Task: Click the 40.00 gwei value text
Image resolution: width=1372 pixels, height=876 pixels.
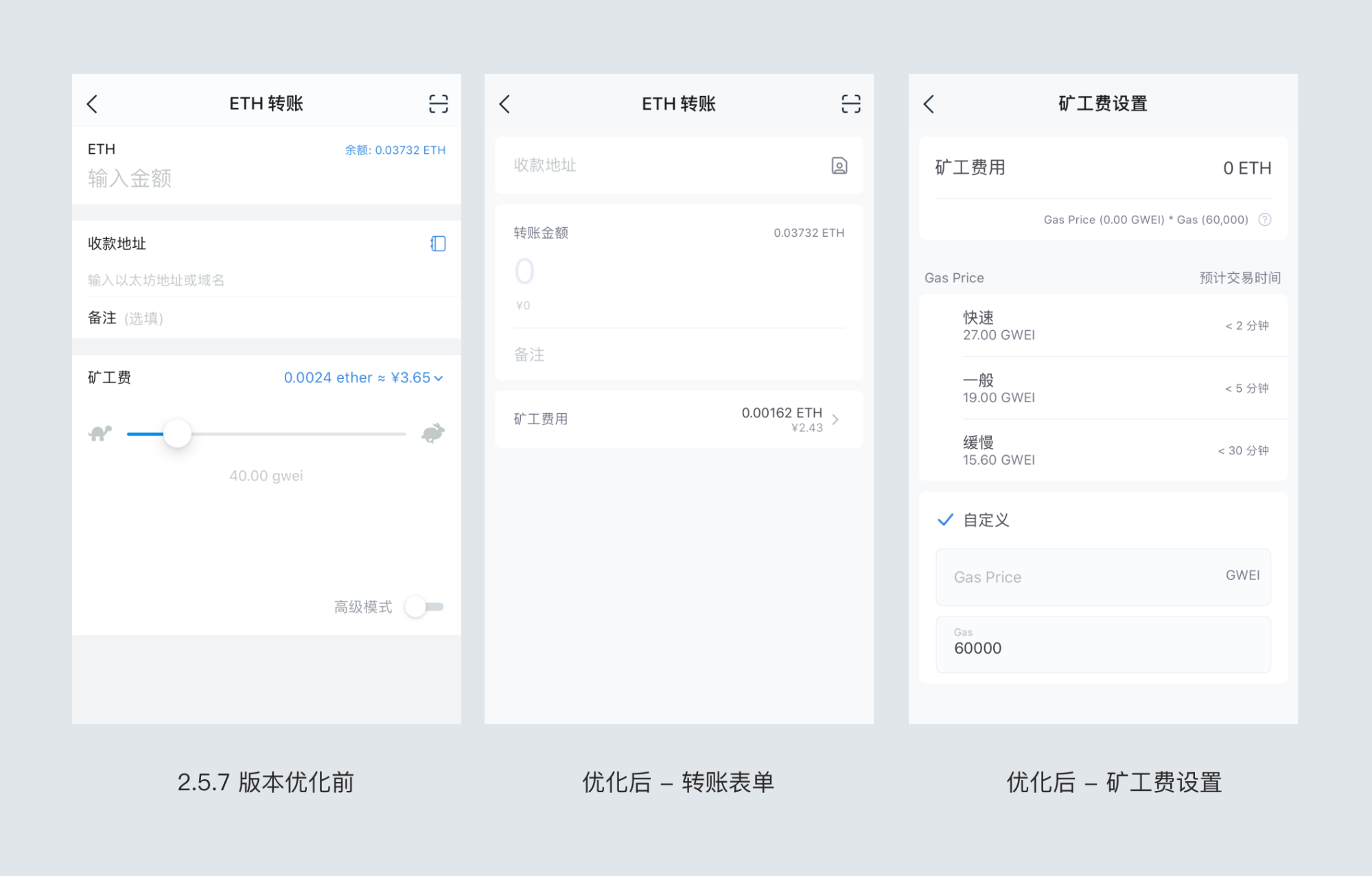Action: pos(266,476)
